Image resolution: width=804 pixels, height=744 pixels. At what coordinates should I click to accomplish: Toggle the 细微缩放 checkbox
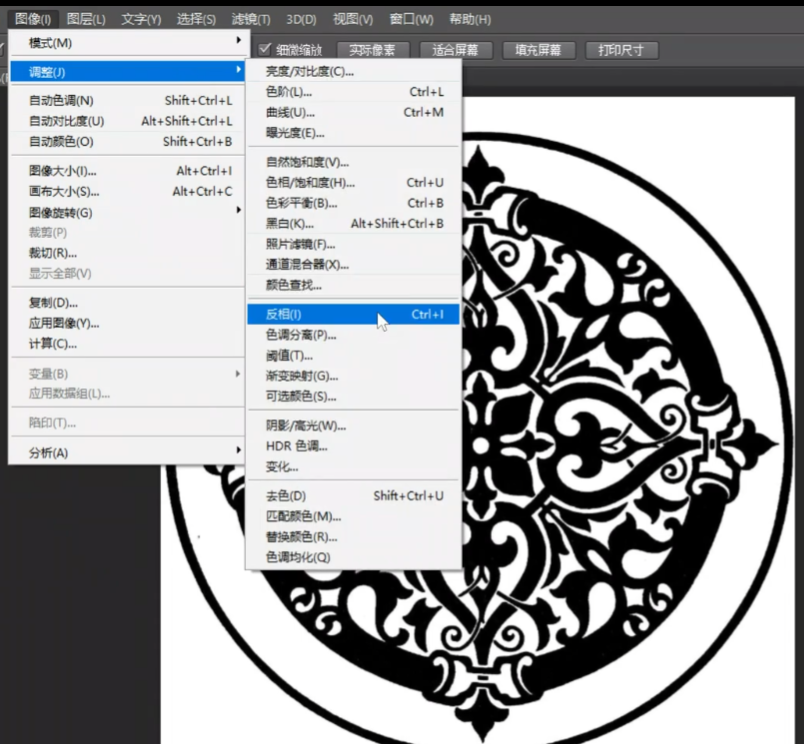click(265, 49)
